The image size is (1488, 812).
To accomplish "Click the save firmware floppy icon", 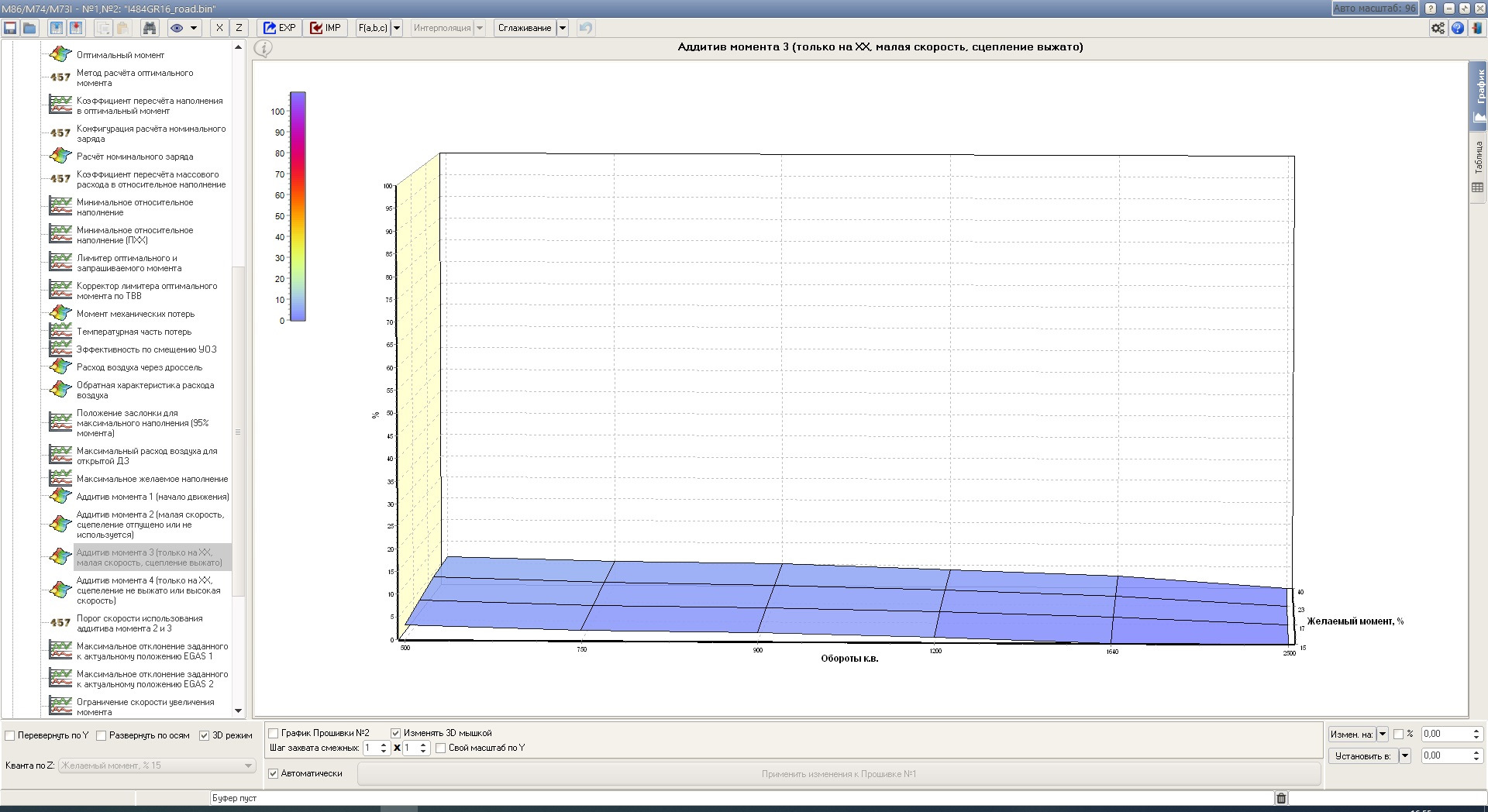I will 10,28.
